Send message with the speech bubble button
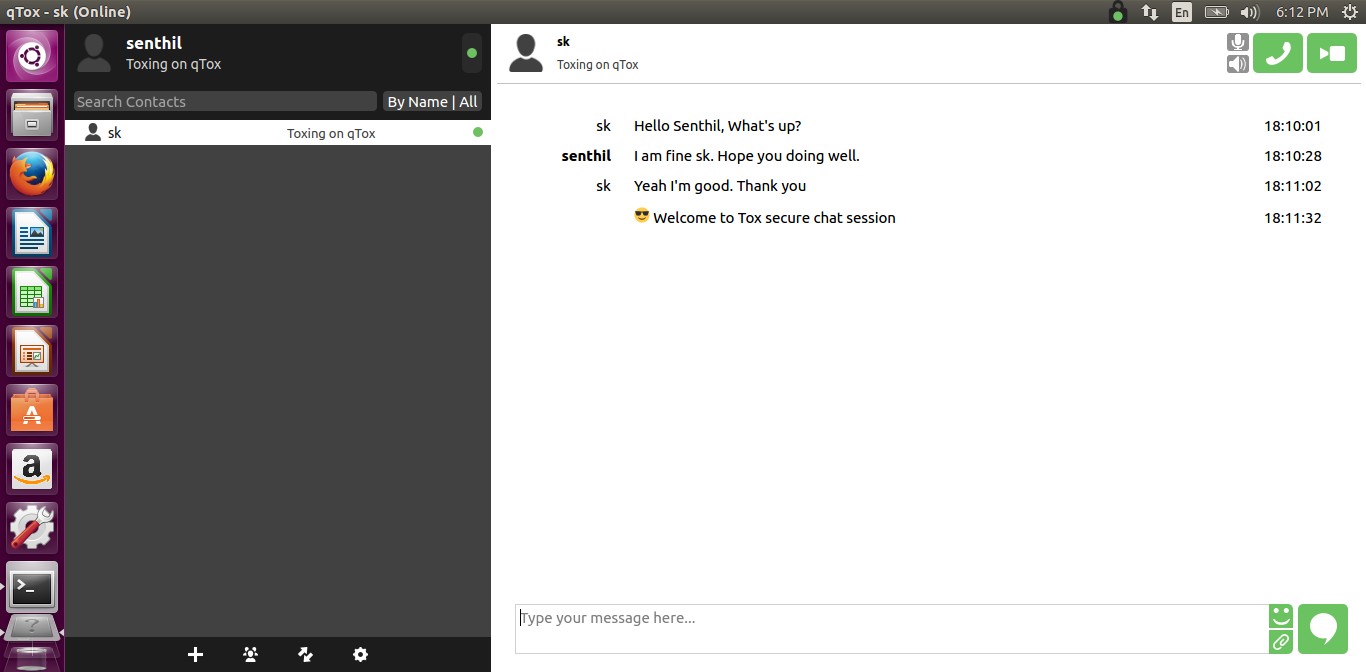The image size is (1366, 672). 1323,628
